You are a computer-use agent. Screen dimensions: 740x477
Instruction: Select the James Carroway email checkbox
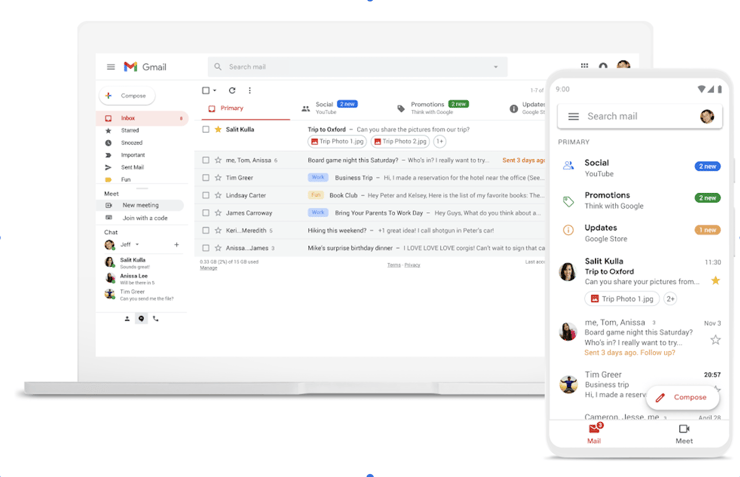click(x=206, y=213)
